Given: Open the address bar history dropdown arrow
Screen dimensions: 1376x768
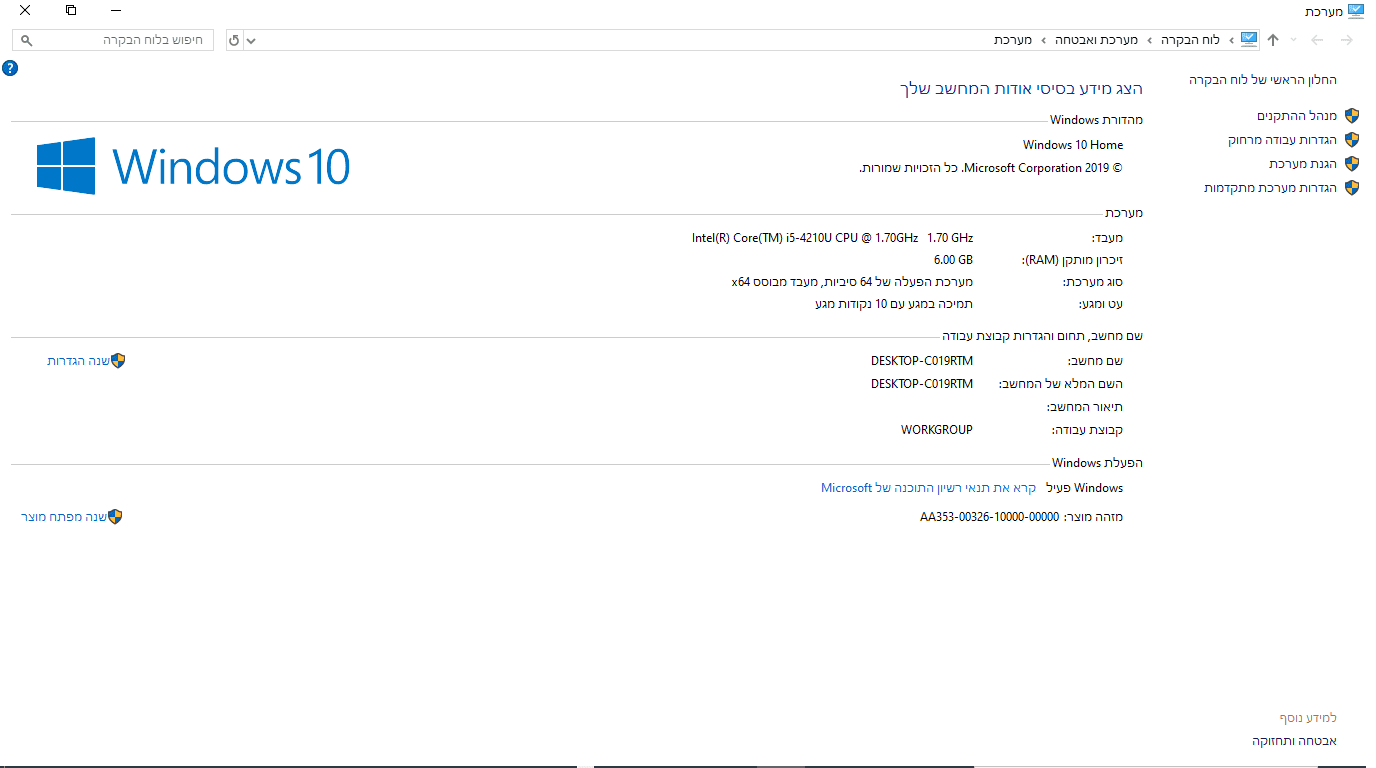Looking at the screenshot, I should pos(251,40).
